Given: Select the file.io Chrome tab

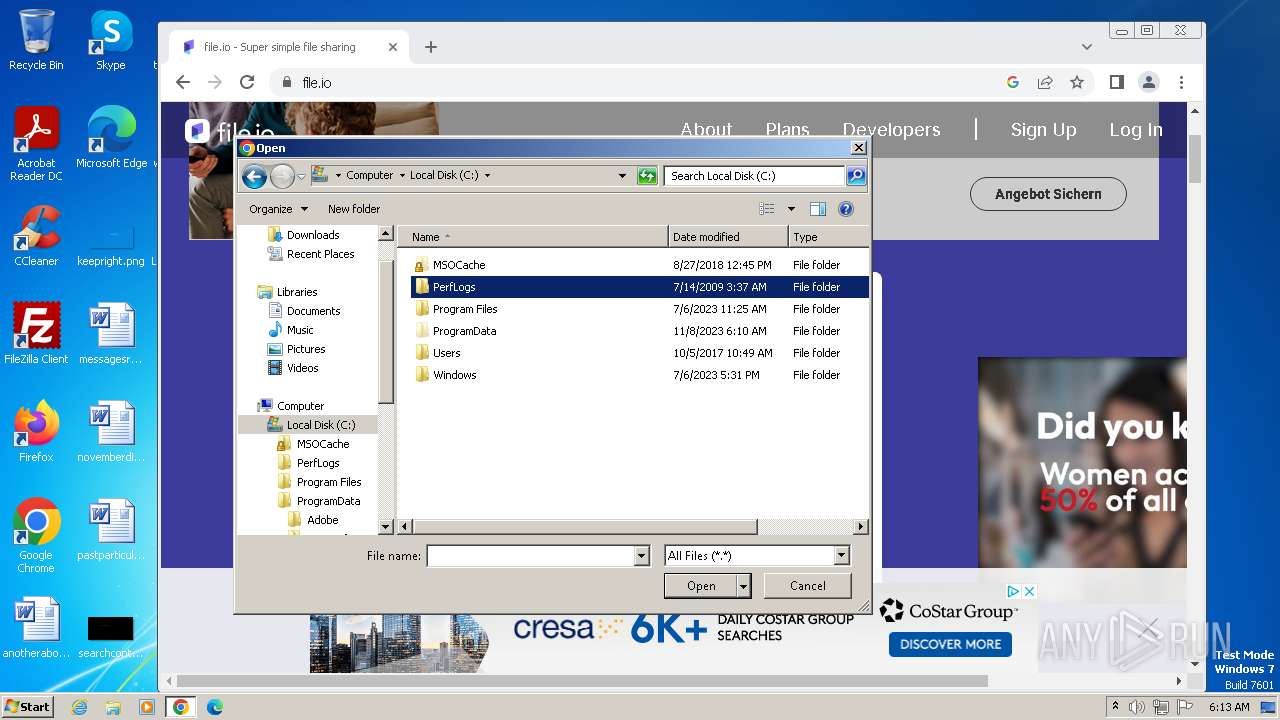Looking at the screenshot, I should tap(289, 47).
